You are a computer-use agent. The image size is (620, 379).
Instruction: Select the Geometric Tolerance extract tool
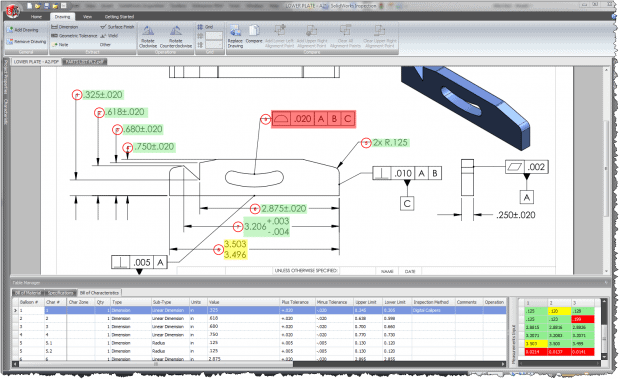[x=74, y=36]
